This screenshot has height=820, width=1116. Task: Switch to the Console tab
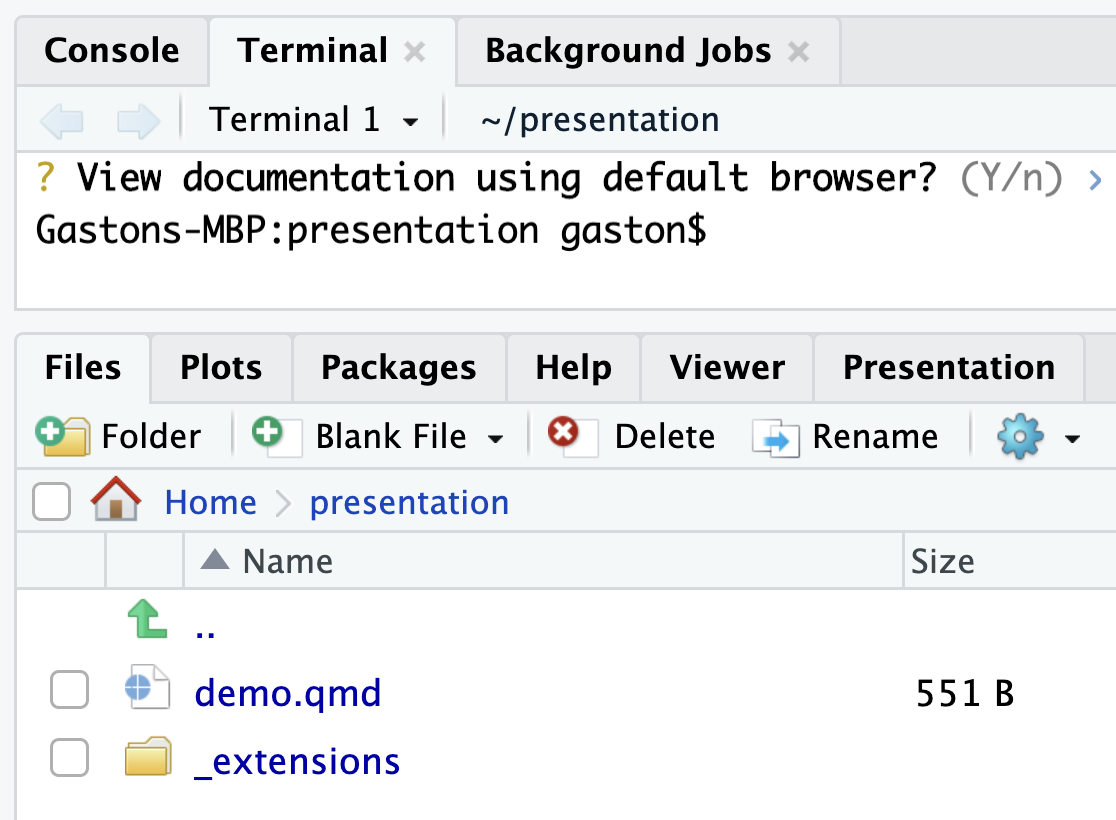point(112,51)
